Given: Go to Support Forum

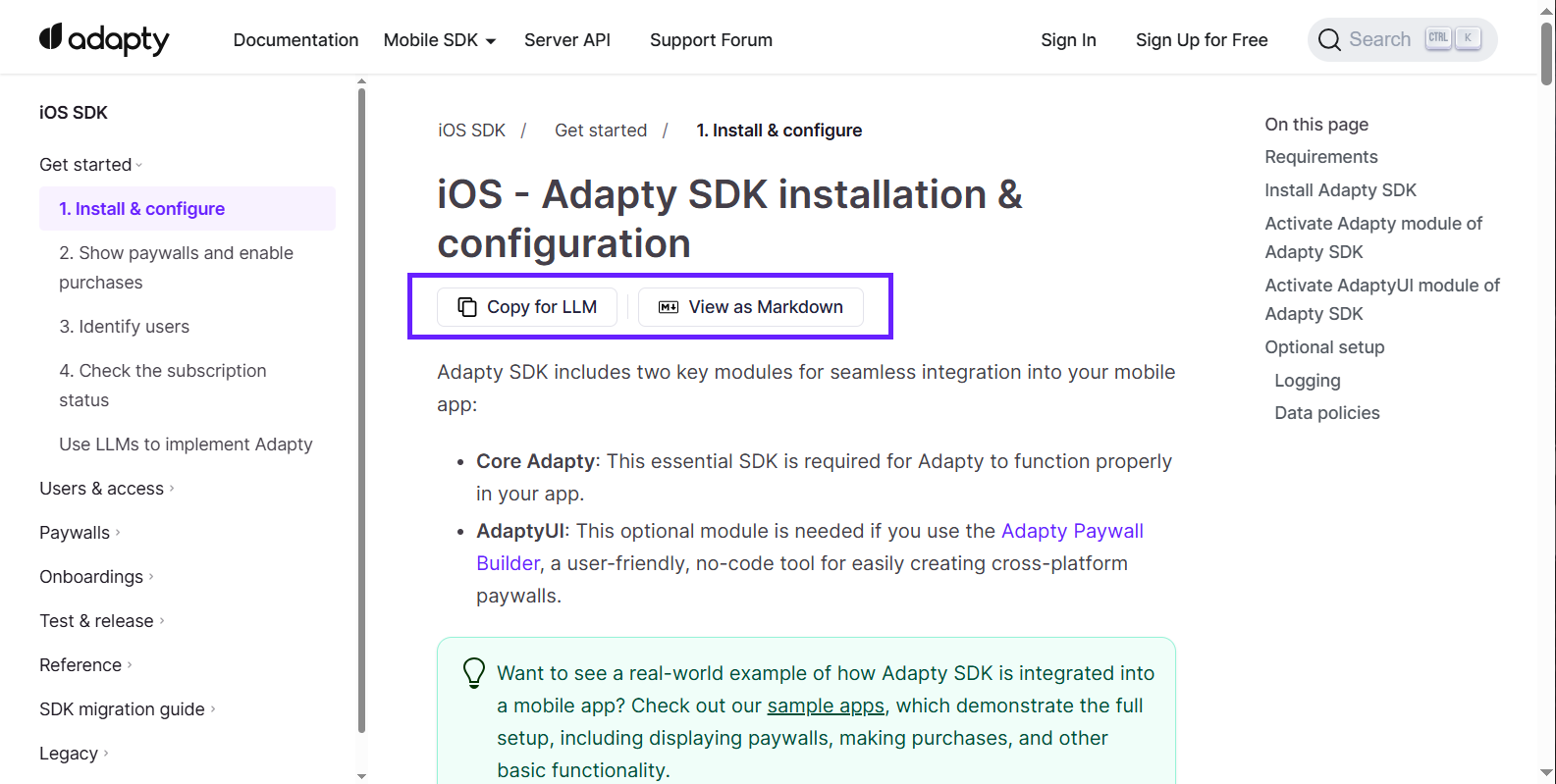Looking at the screenshot, I should point(711,40).
